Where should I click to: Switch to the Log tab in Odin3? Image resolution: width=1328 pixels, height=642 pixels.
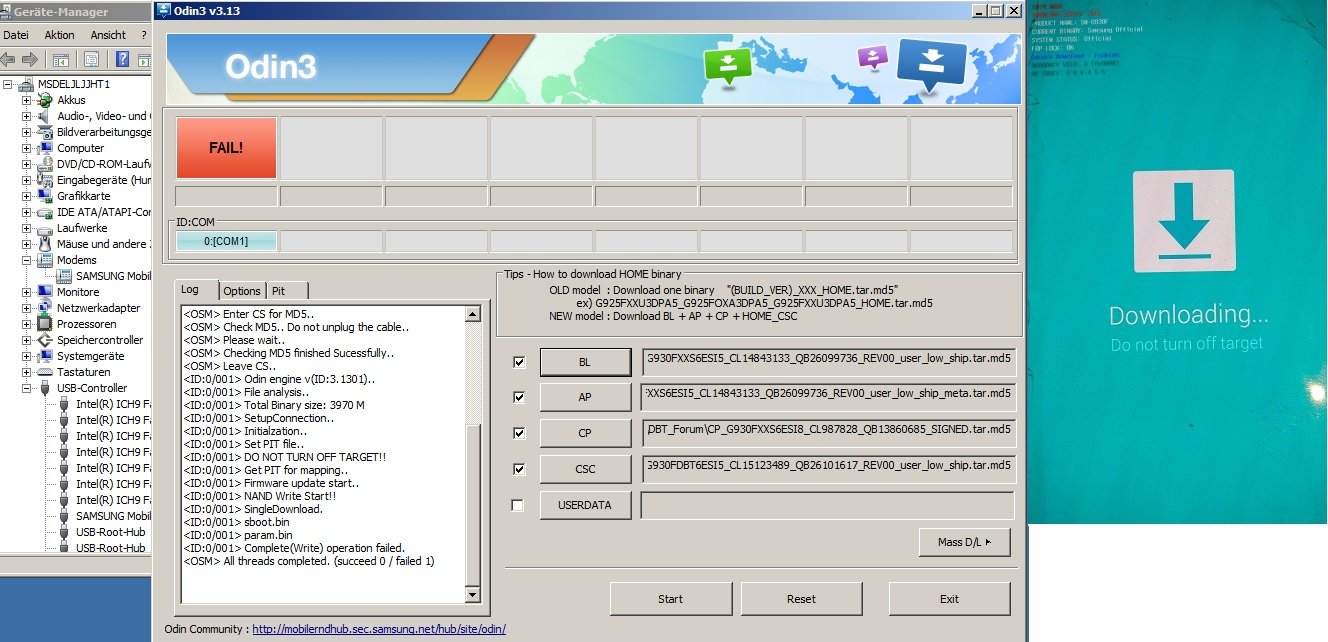[x=195, y=290]
